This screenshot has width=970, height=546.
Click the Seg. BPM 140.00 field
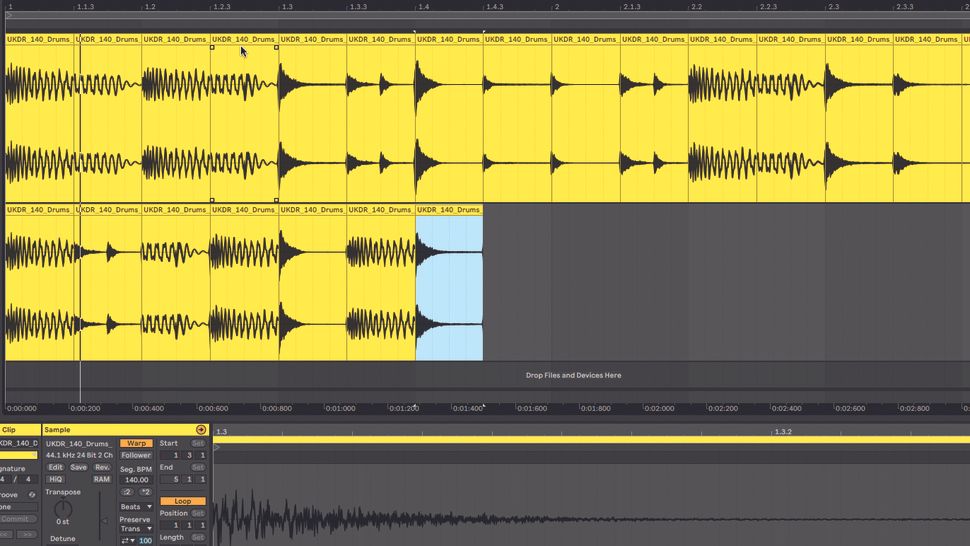point(136,480)
